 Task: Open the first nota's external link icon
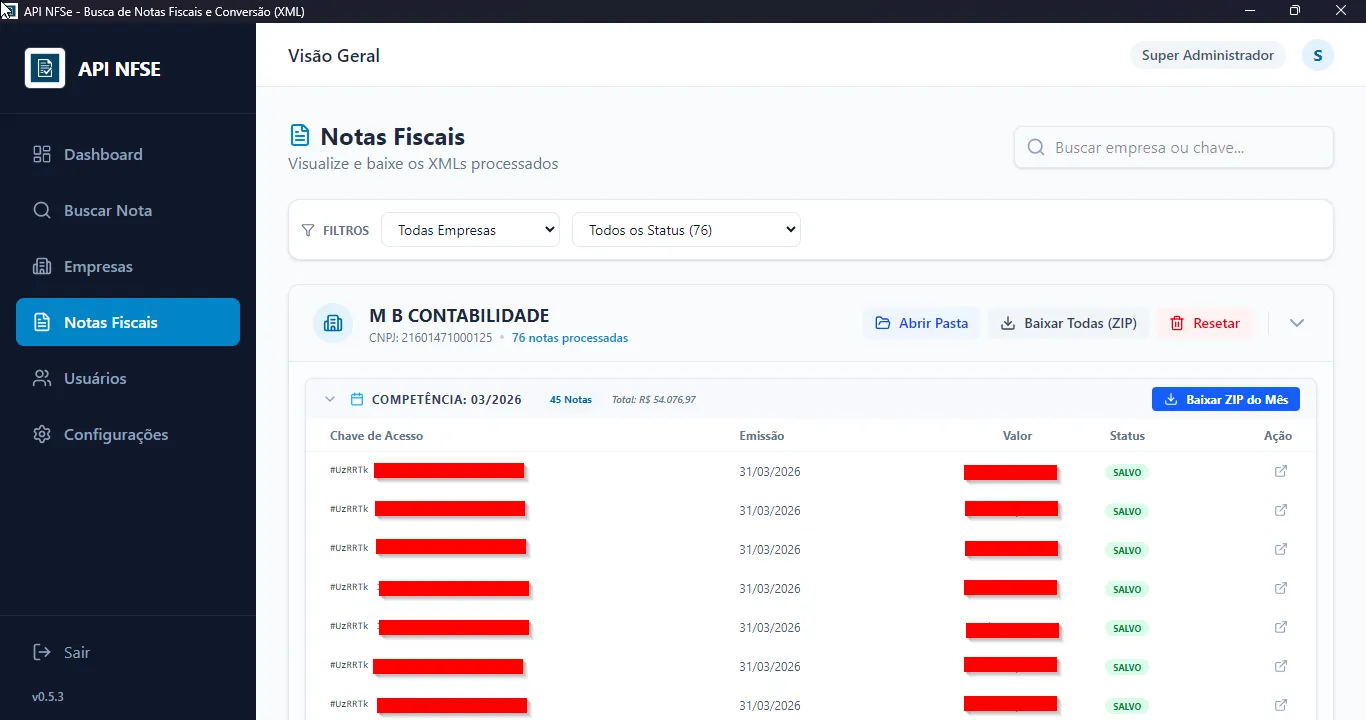pos(1281,471)
